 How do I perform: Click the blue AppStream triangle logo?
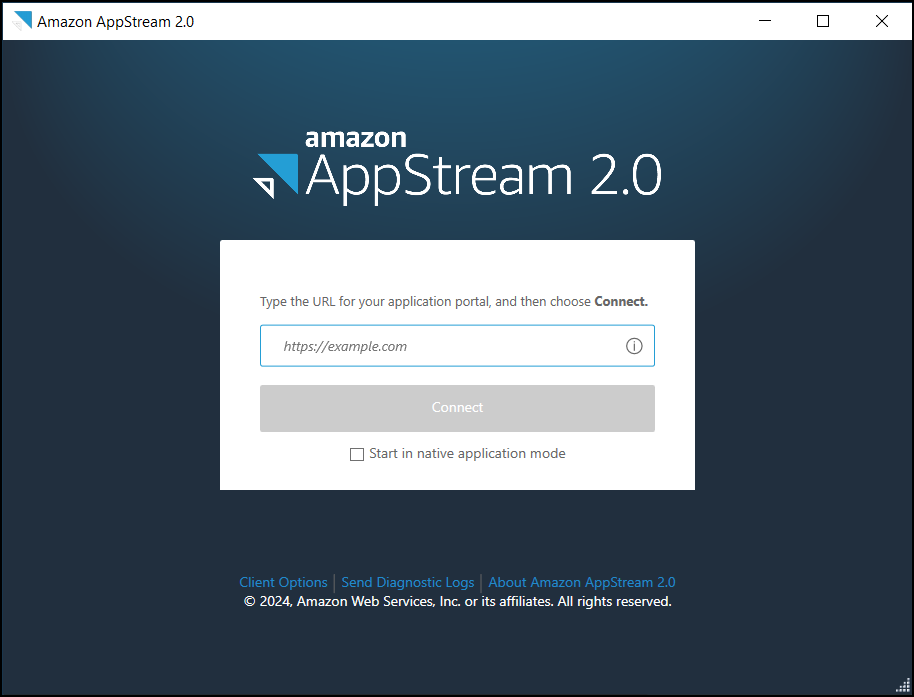pos(277,173)
